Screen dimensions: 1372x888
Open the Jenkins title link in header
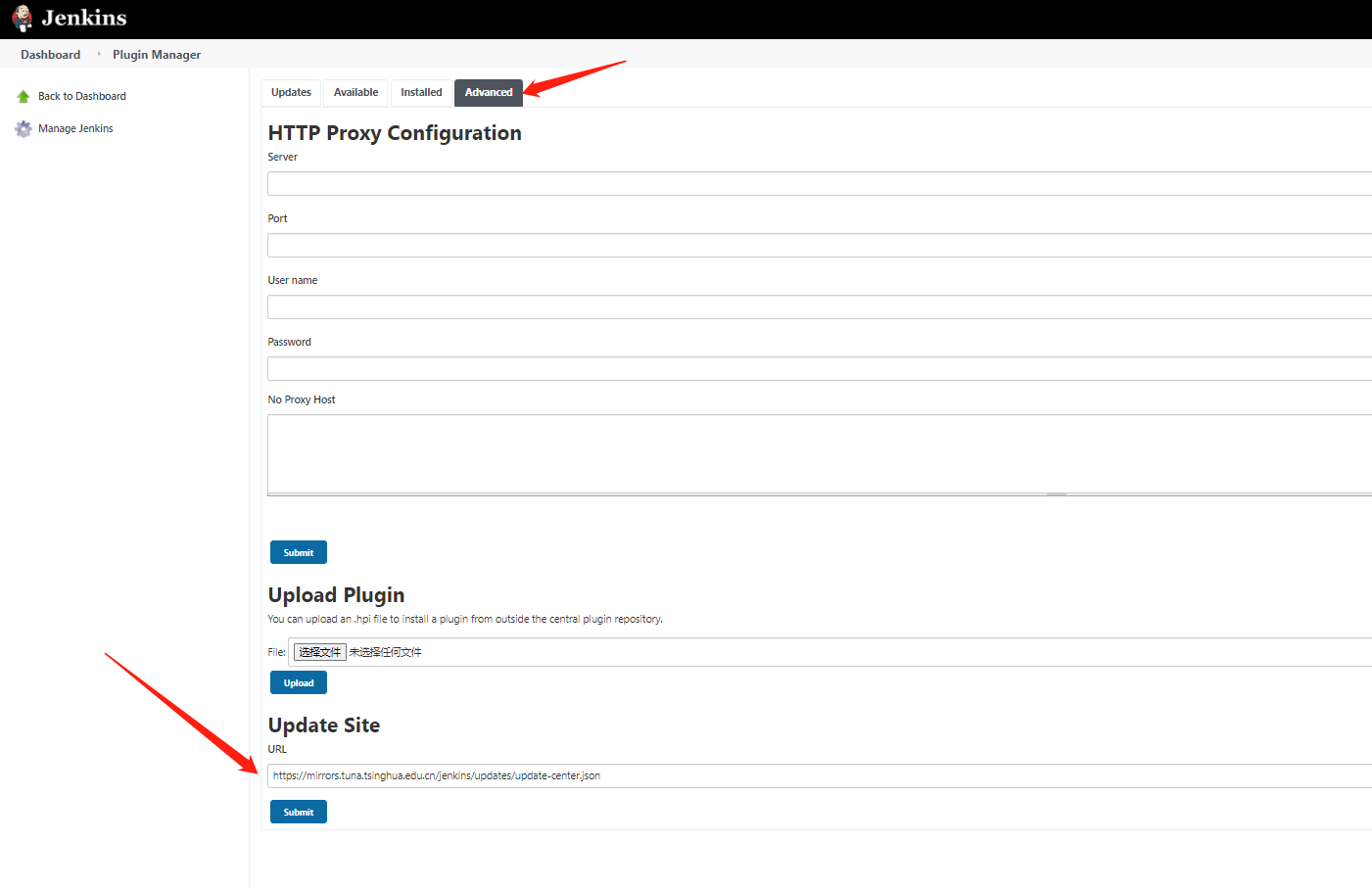(84, 18)
